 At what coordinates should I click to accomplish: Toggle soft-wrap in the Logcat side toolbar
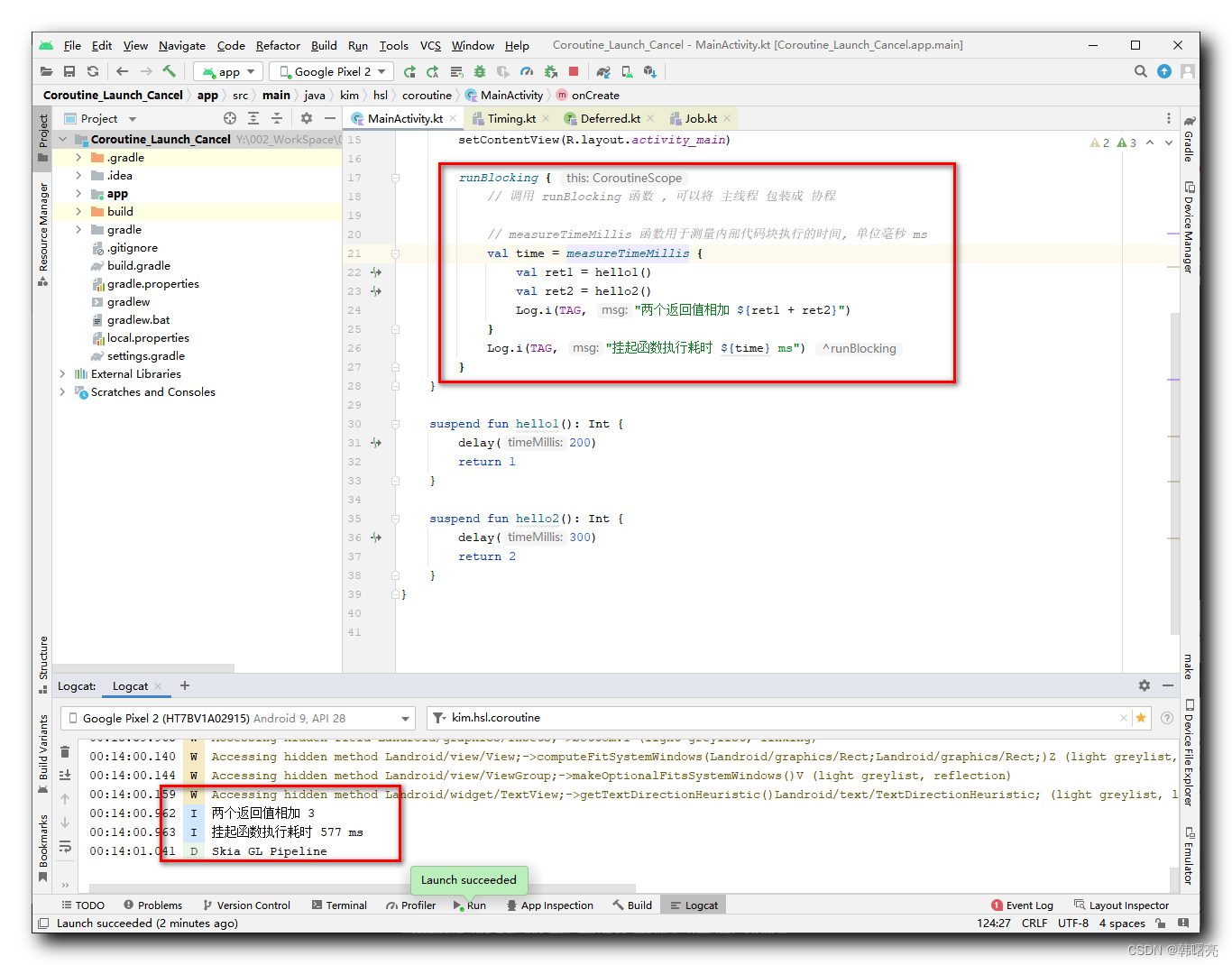(x=65, y=847)
